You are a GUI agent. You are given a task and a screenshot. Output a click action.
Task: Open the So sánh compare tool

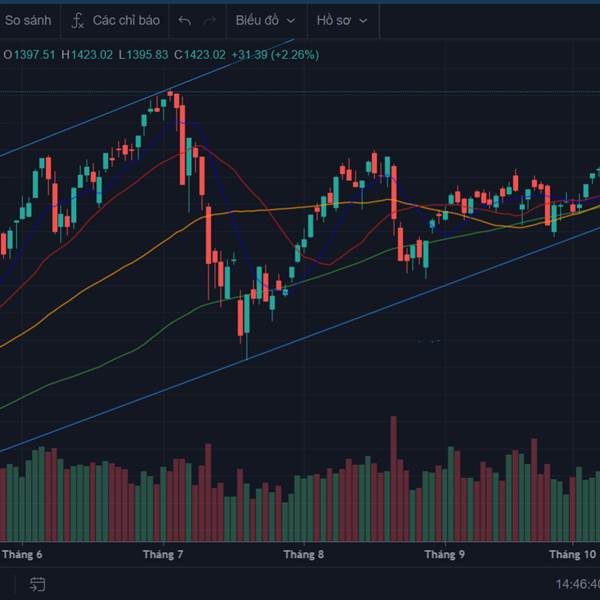tap(28, 20)
